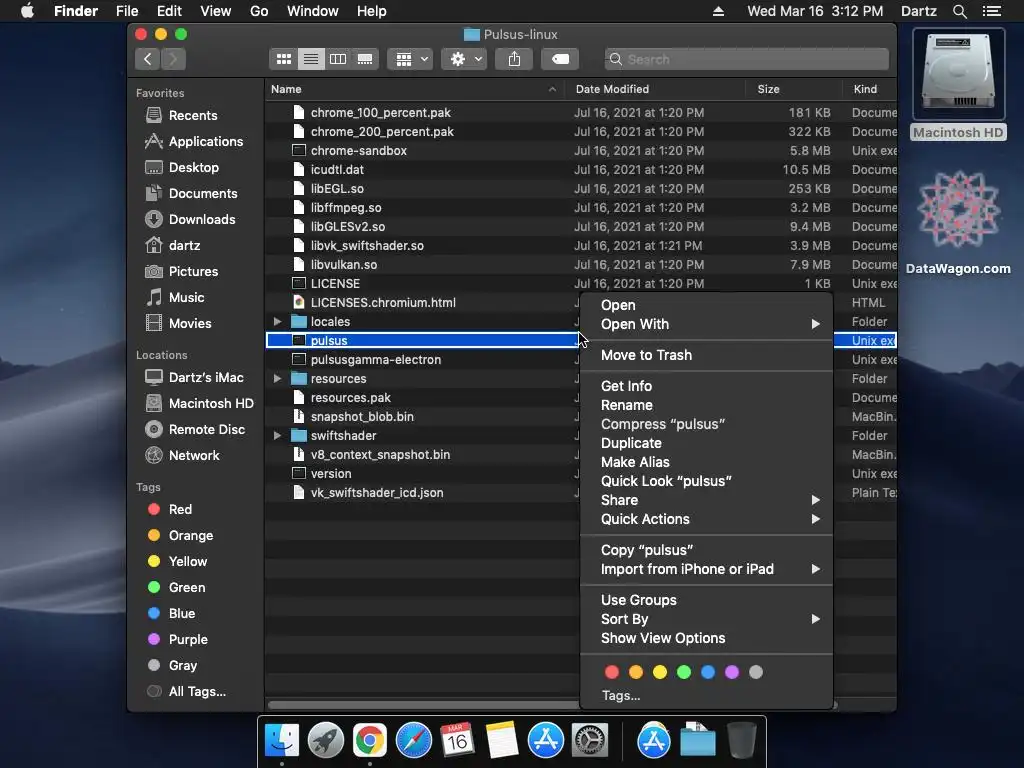Viewport: 1024px width, 768px height.
Task: Open Documents in the sidebar
Action: coord(191,194)
